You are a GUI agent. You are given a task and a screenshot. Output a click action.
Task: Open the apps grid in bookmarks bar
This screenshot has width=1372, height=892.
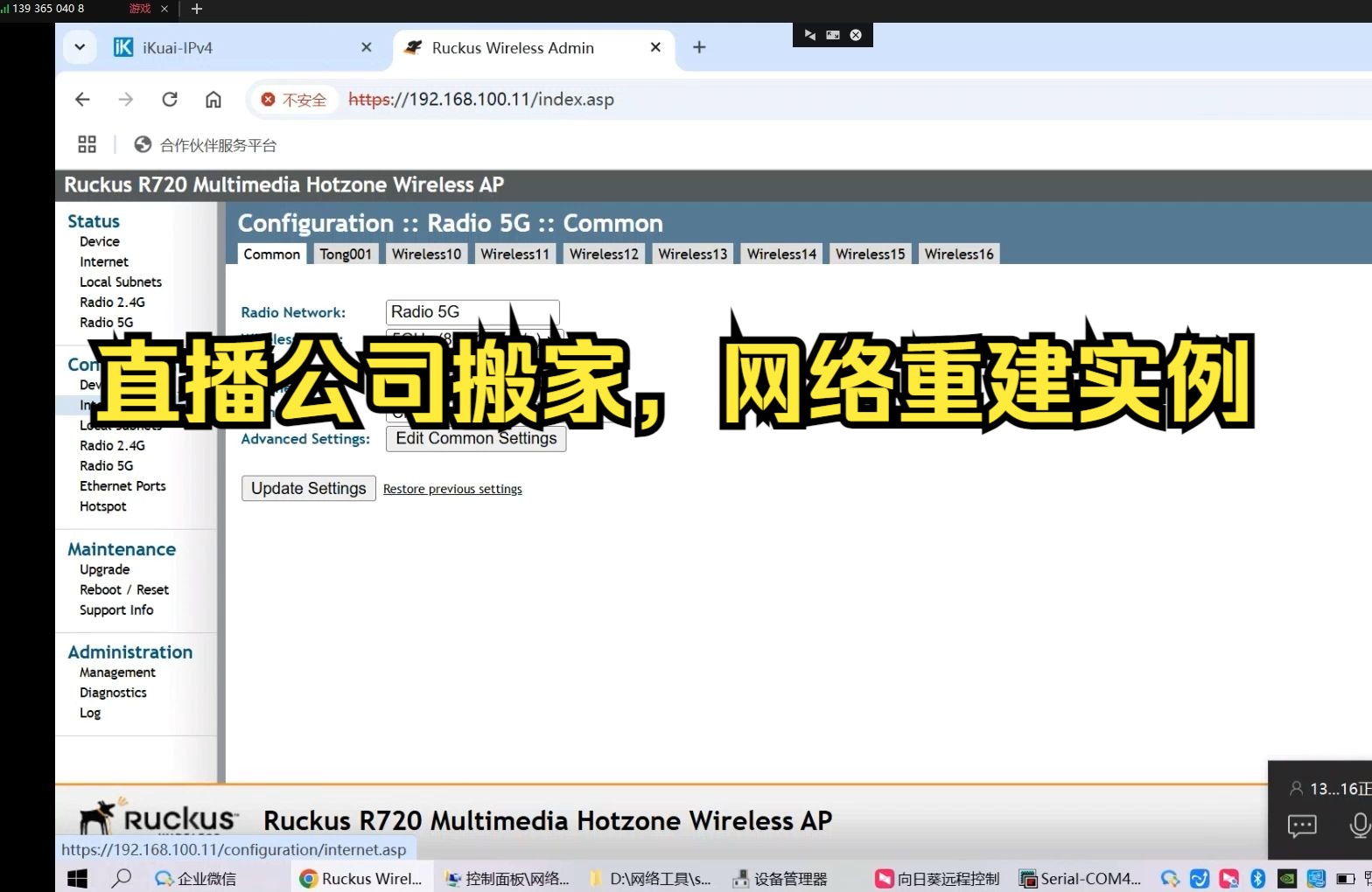click(x=87, y=144)
